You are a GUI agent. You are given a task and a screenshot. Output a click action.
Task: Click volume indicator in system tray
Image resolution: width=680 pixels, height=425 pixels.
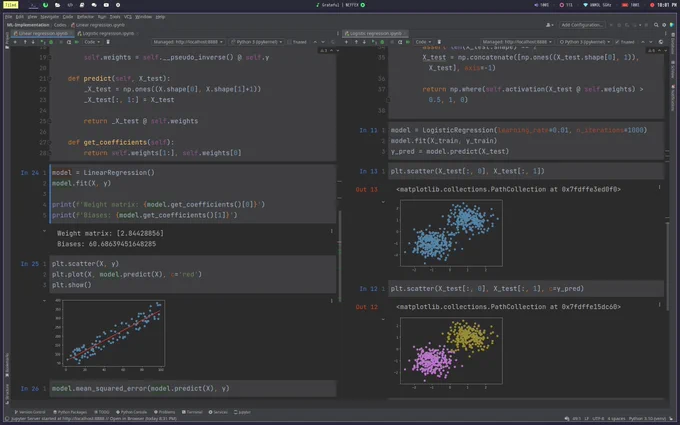click(541, 5)
